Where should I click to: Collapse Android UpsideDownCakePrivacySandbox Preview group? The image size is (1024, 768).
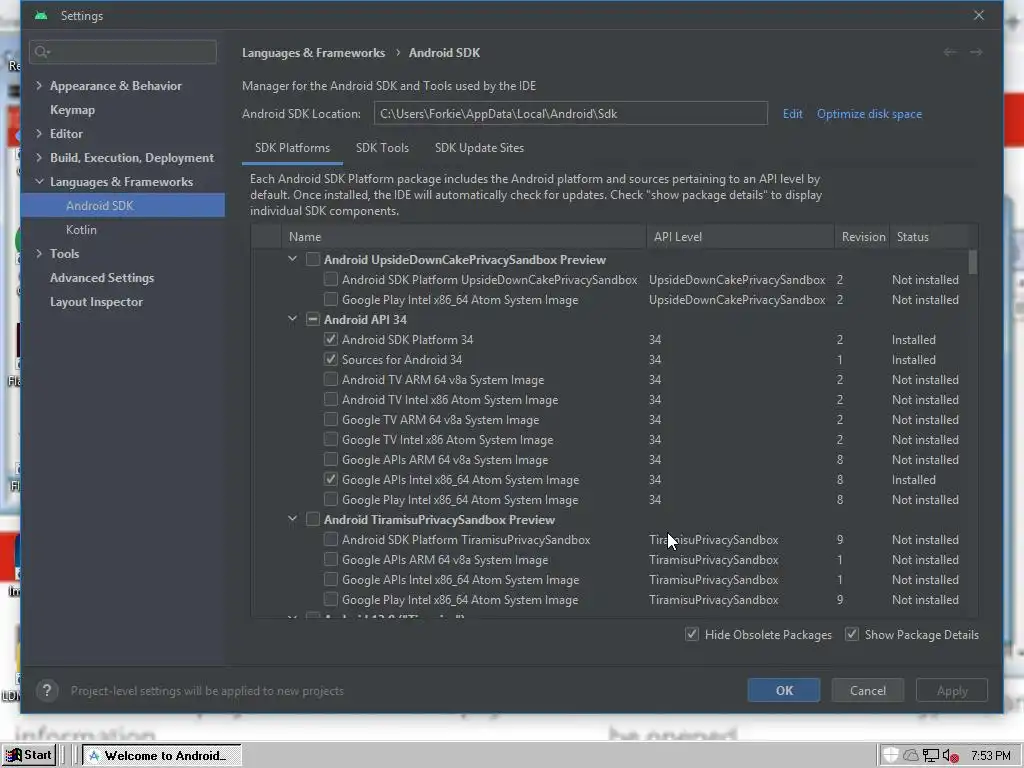pyautogui.click(x=293, y=259)
